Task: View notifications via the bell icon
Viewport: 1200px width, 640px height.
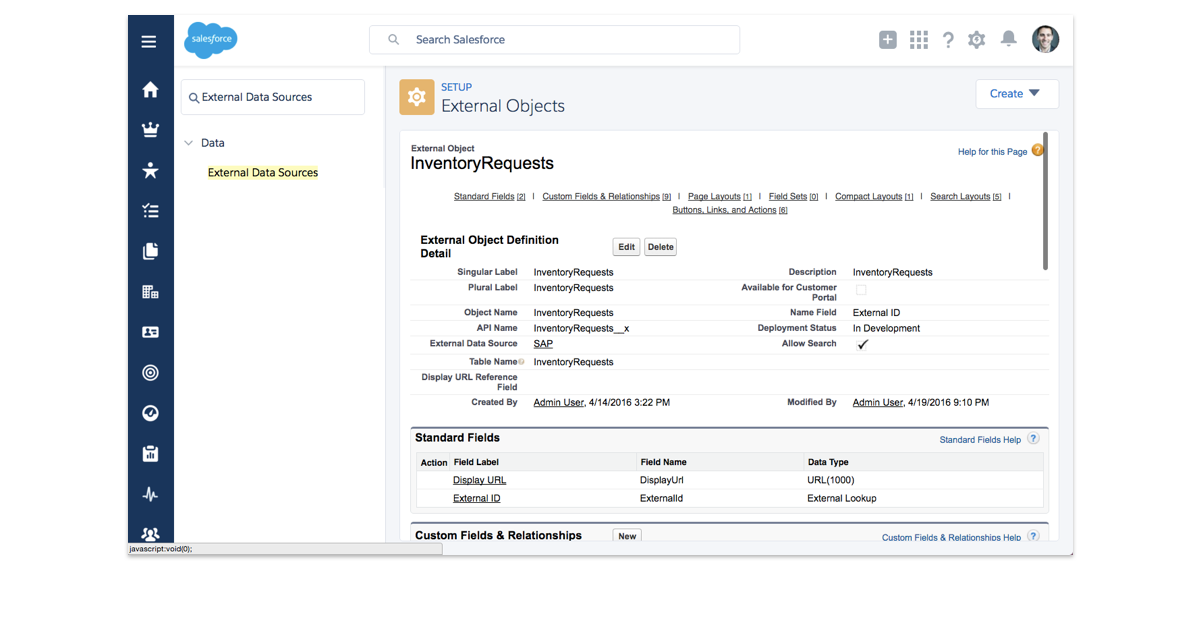Action: 1008,39
